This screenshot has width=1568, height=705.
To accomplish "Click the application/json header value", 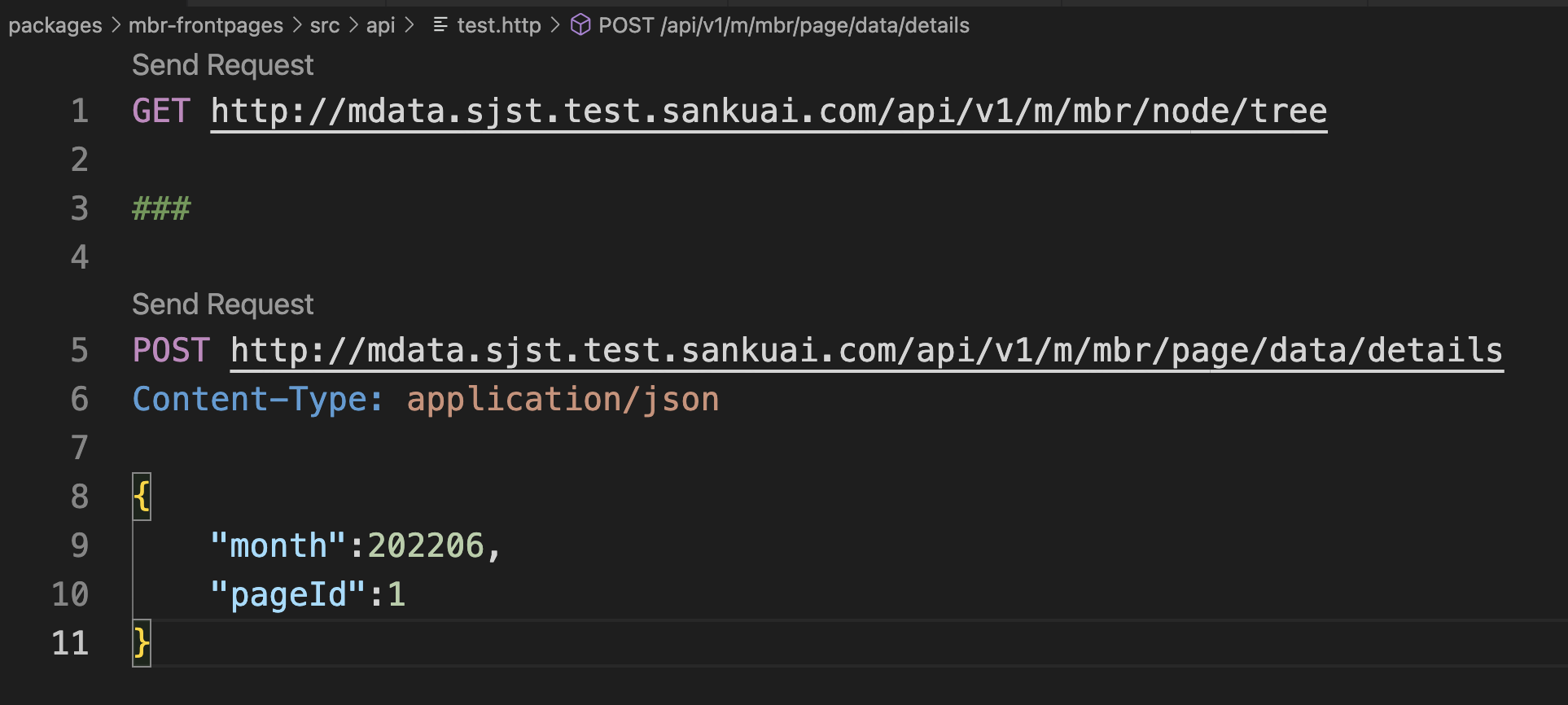I will click(x=563, y=400).
